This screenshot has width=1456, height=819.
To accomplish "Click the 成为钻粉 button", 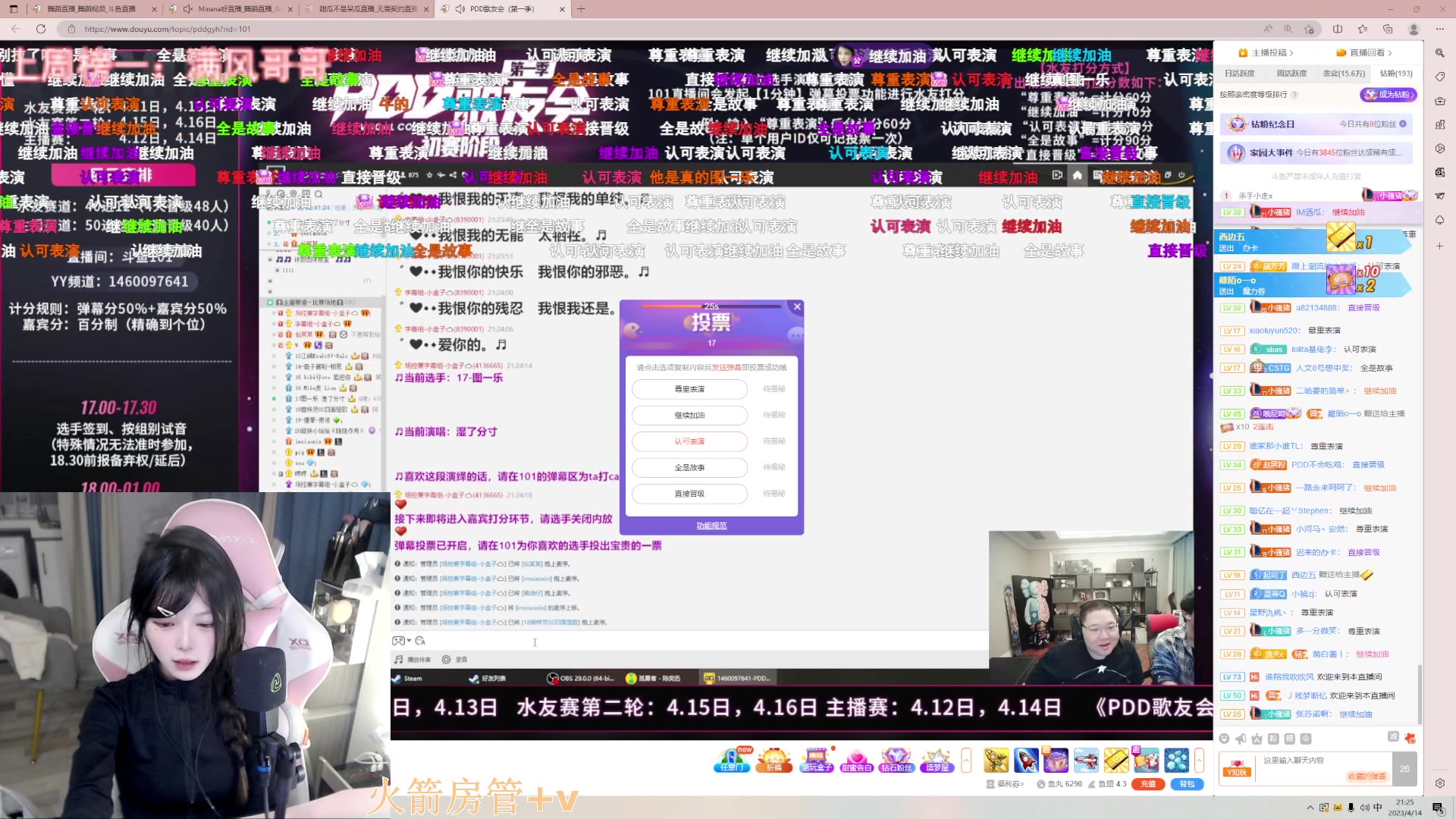I will 1389,96.
